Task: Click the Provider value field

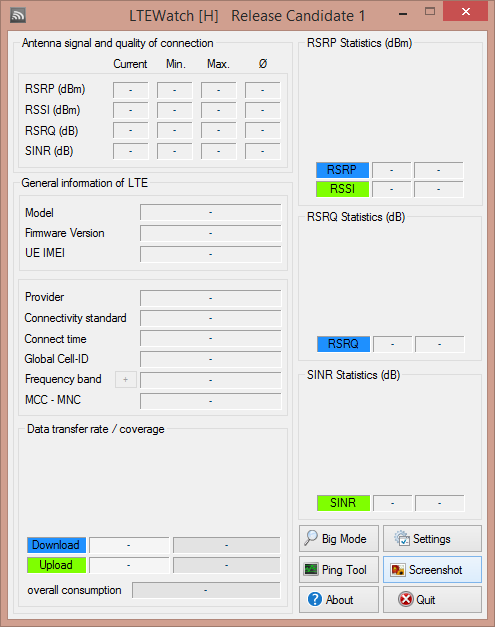Action: point(211,298)
